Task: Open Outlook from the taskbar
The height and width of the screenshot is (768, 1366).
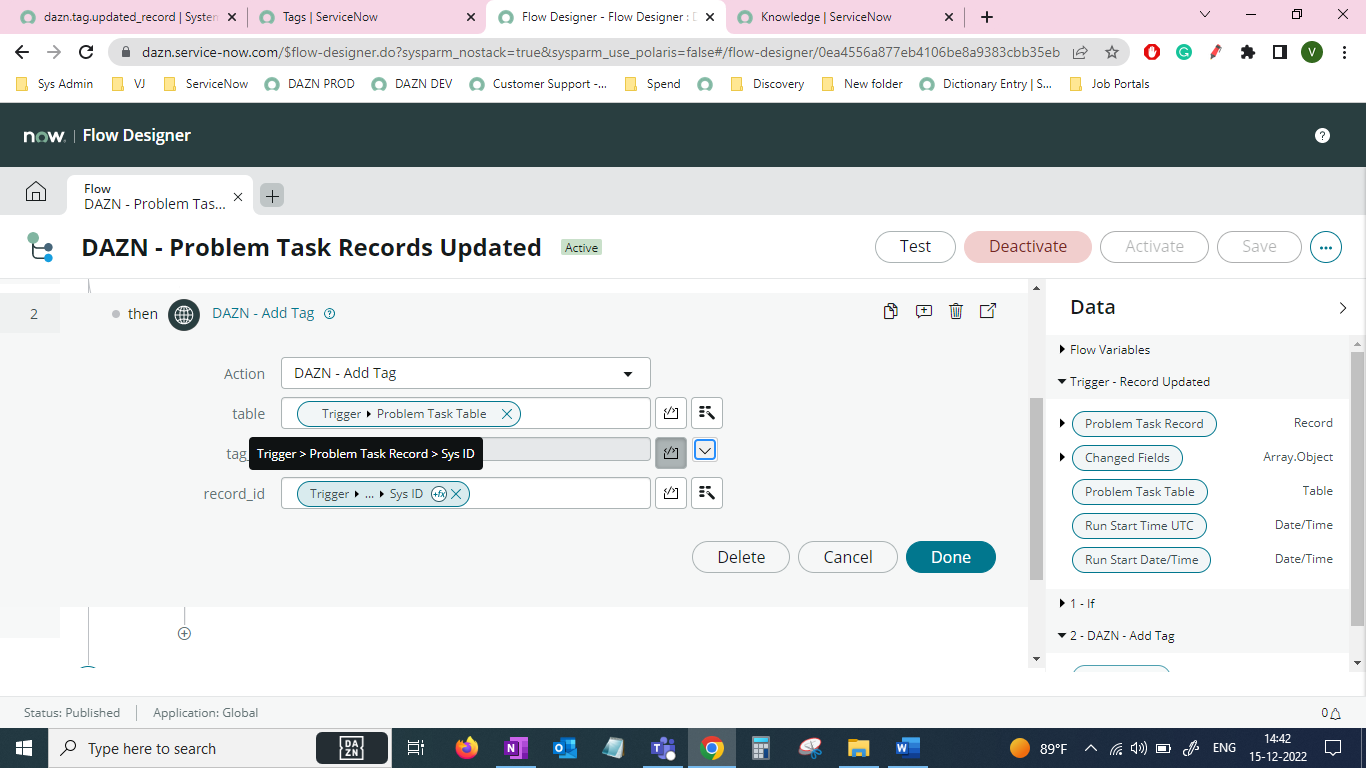Action: [565, 748]
